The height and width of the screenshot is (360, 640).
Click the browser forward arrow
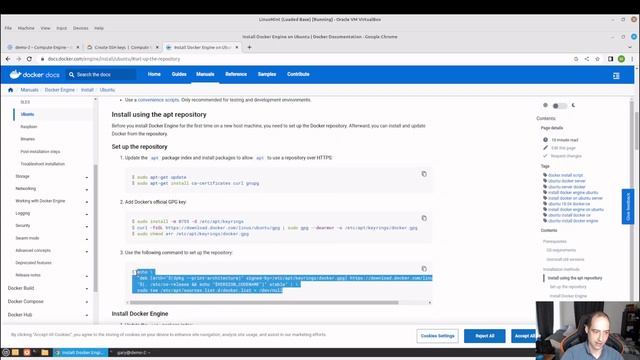[x=19, y=59]
